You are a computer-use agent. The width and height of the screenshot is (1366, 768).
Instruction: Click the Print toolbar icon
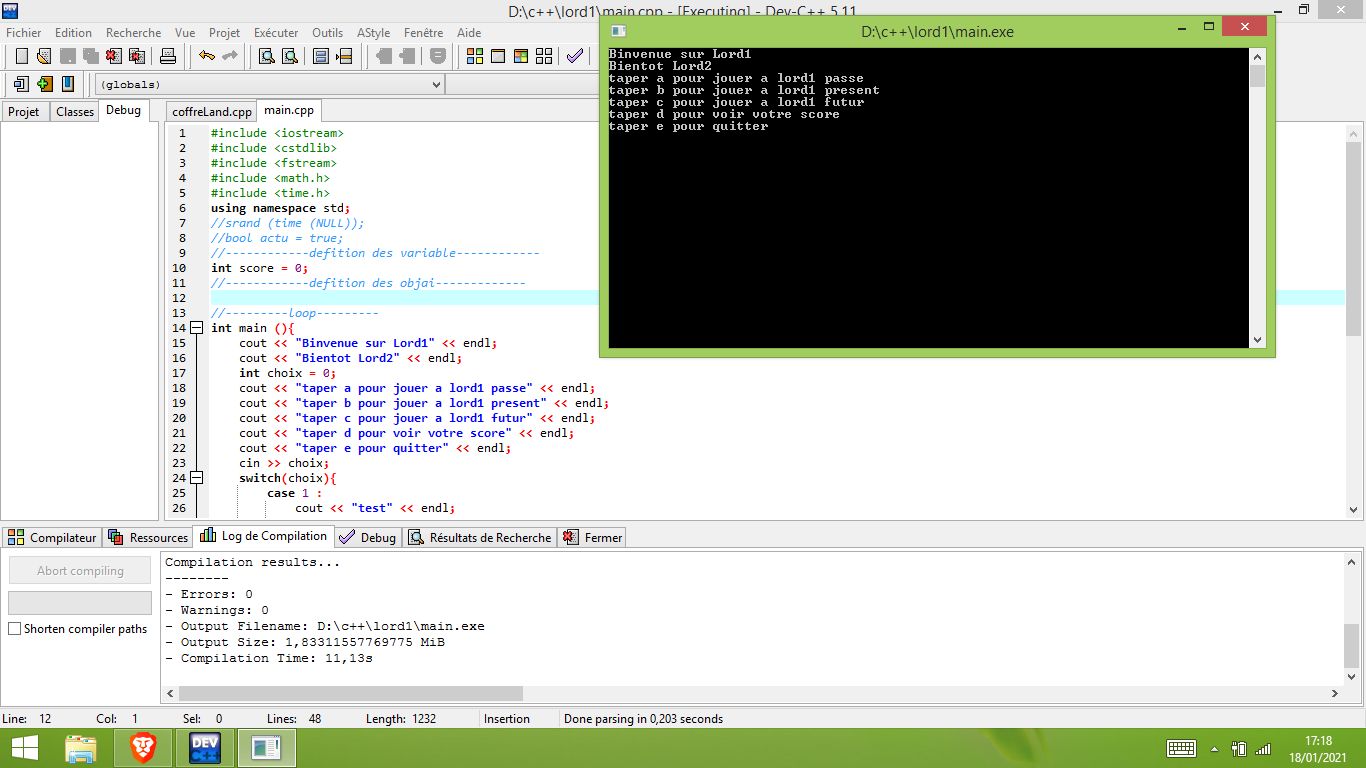tap(168, 56)
